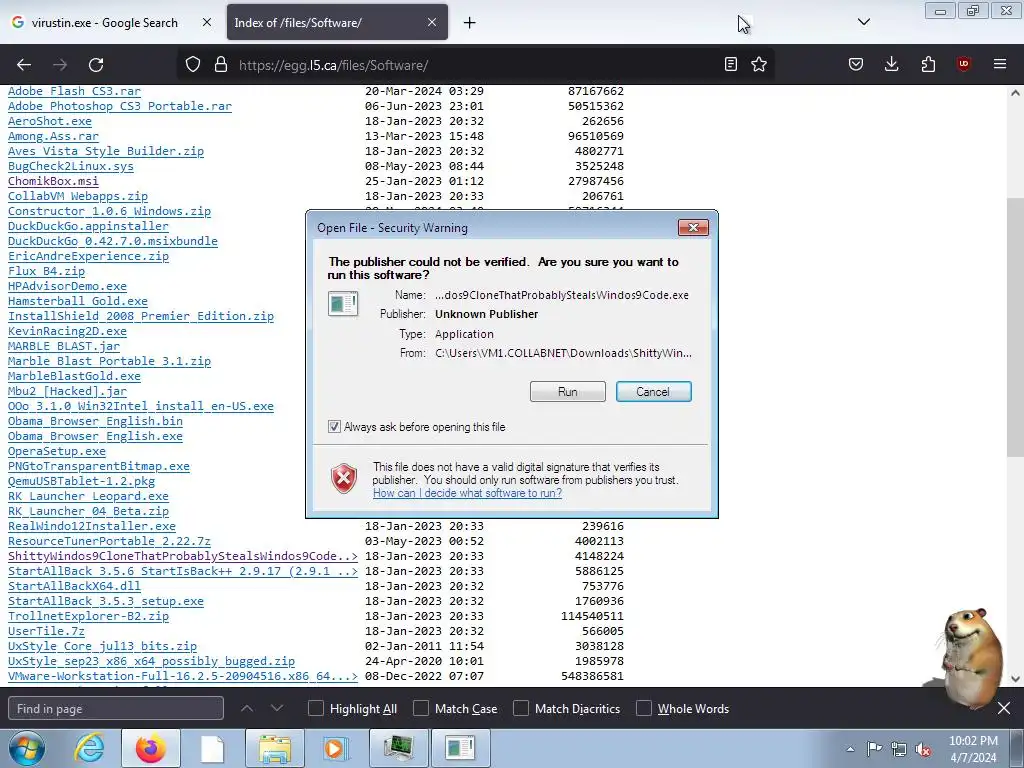Open the muted volume tray icon

coord(923,749)
